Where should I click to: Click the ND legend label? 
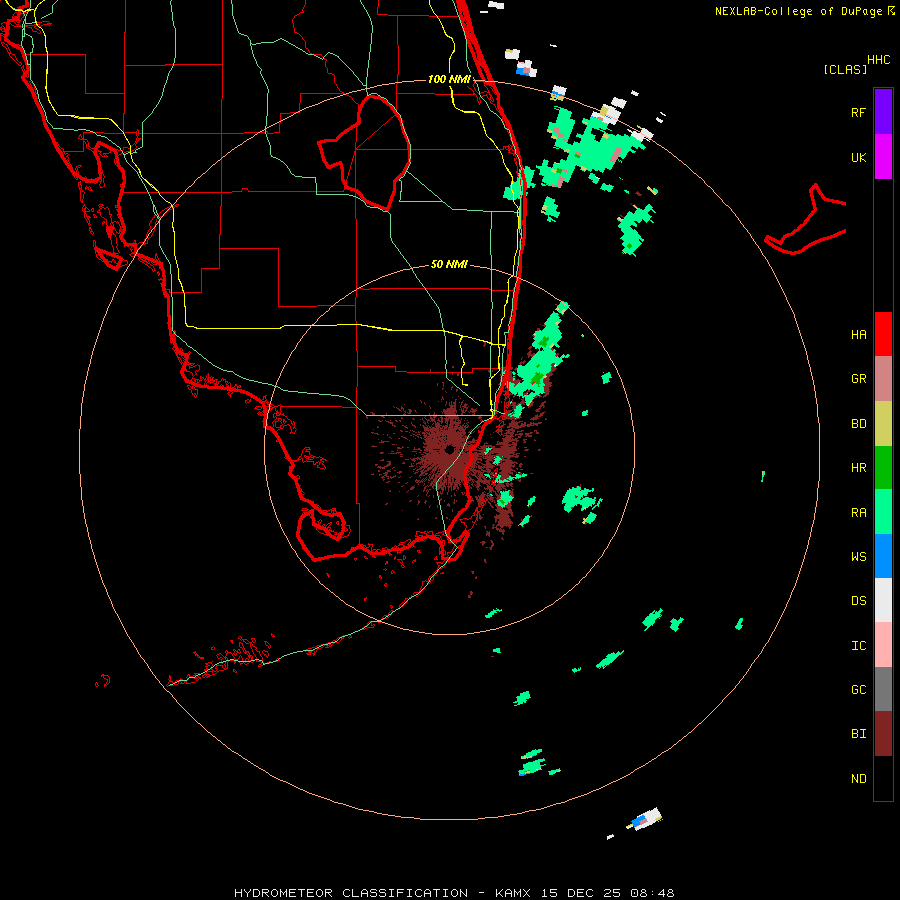pos(858,778)
